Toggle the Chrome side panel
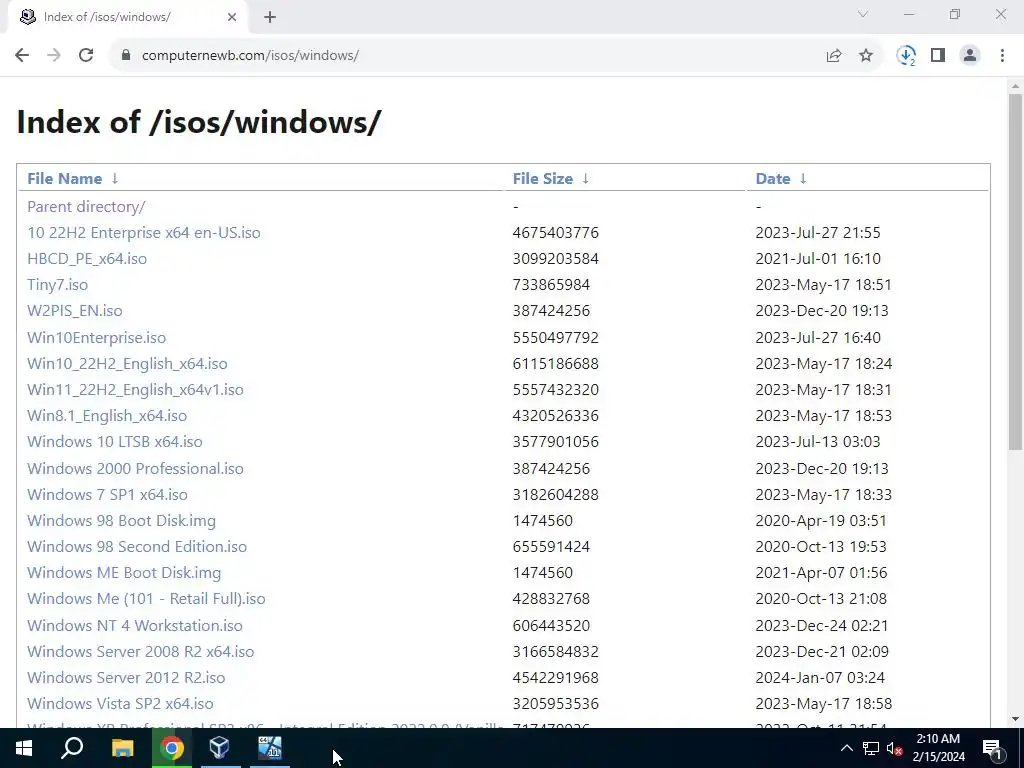1024x768 pixels. tap(938, 56)
